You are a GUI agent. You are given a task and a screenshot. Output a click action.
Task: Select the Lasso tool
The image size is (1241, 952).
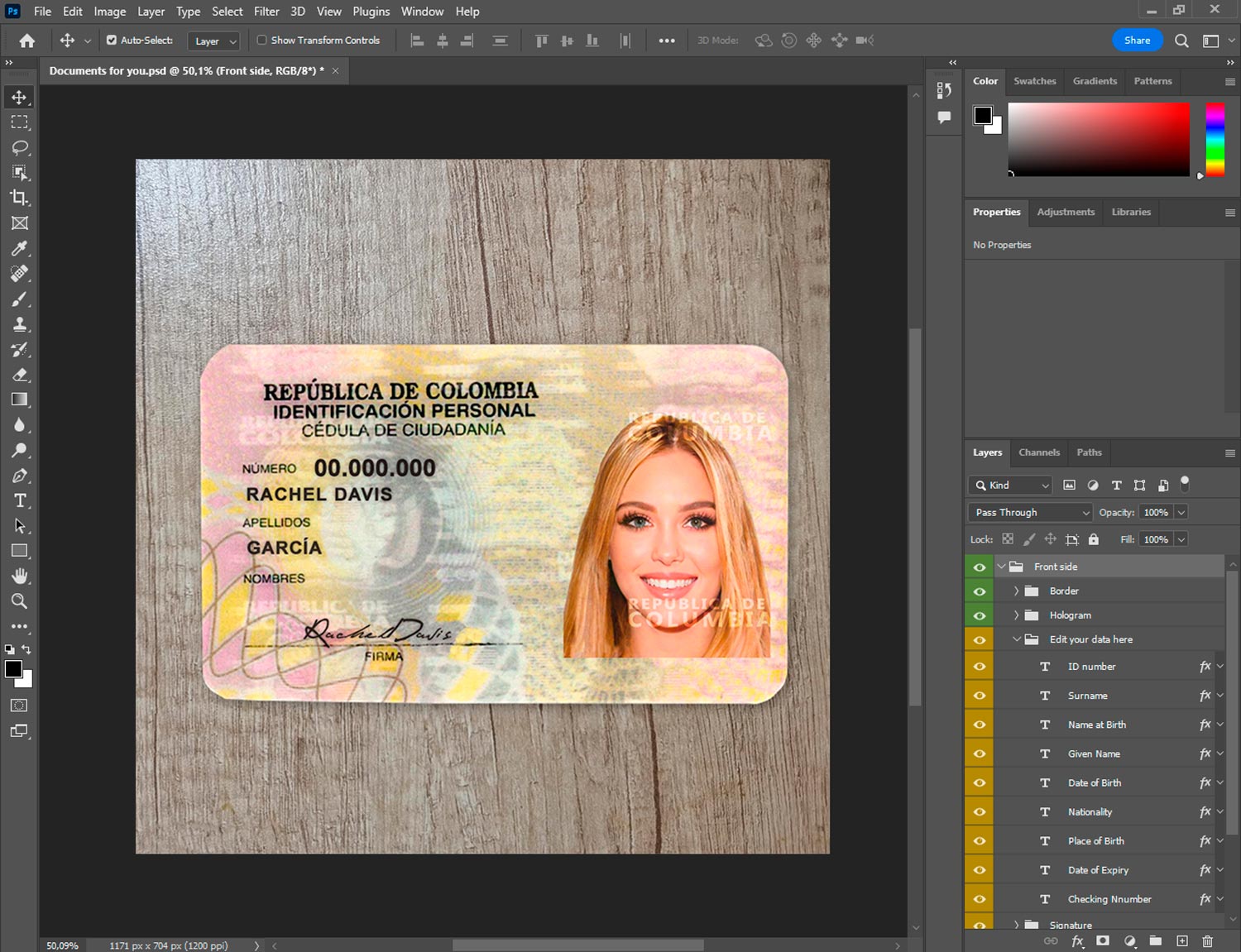click(x=20, y=147)
